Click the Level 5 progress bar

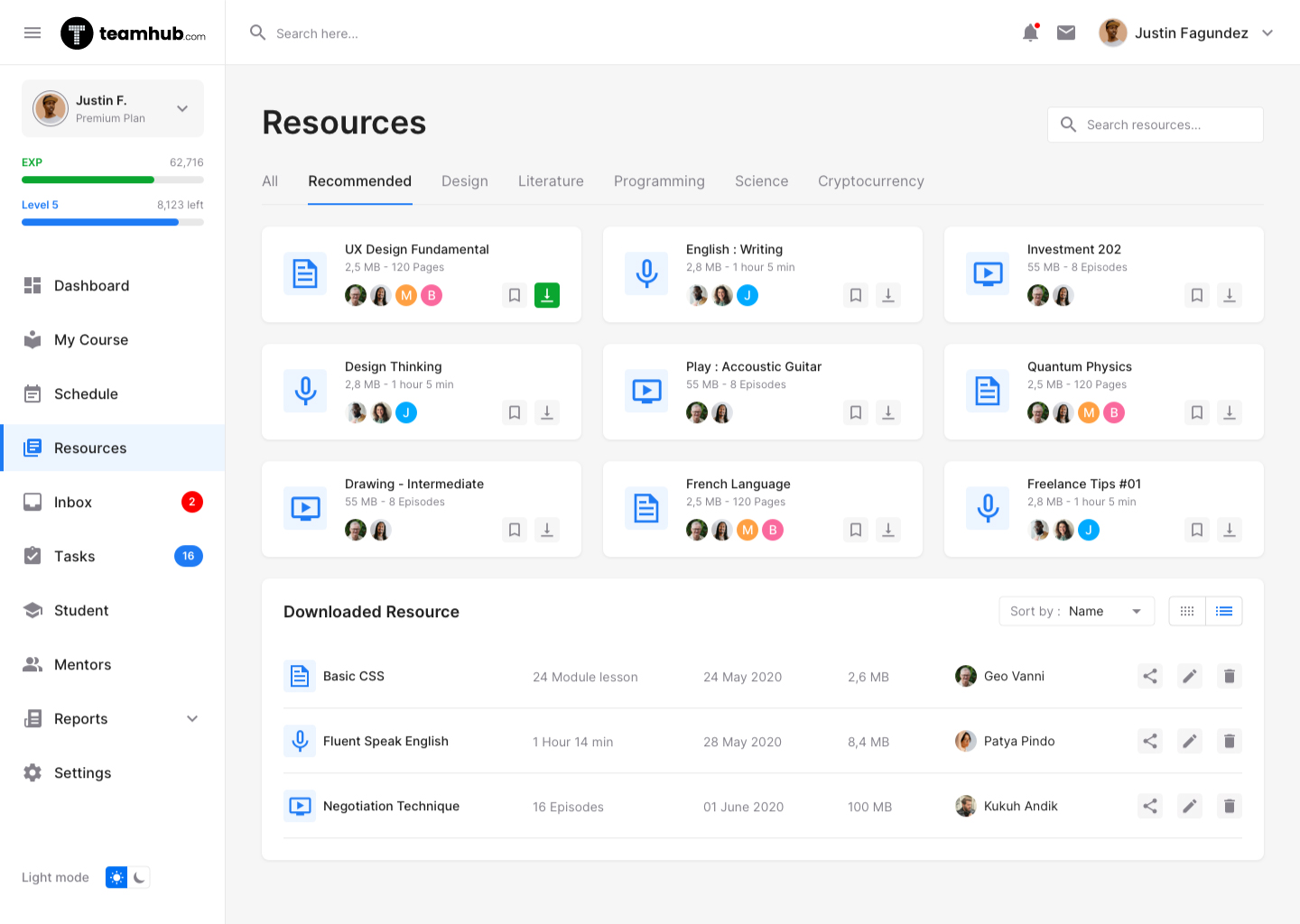pyautogui.click(x=113, y=222)
